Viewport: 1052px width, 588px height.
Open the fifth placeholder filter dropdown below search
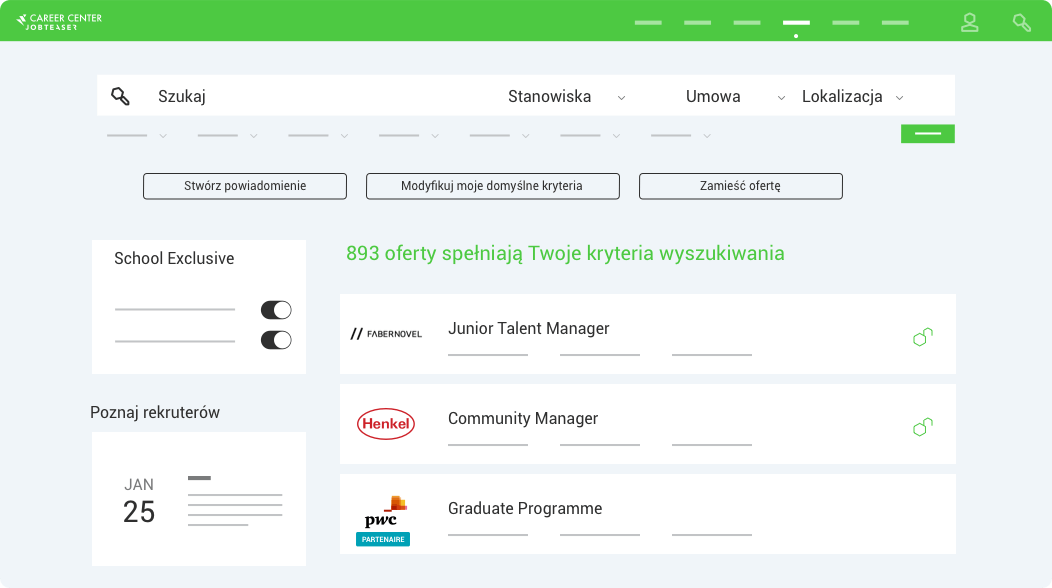(499, 136)
